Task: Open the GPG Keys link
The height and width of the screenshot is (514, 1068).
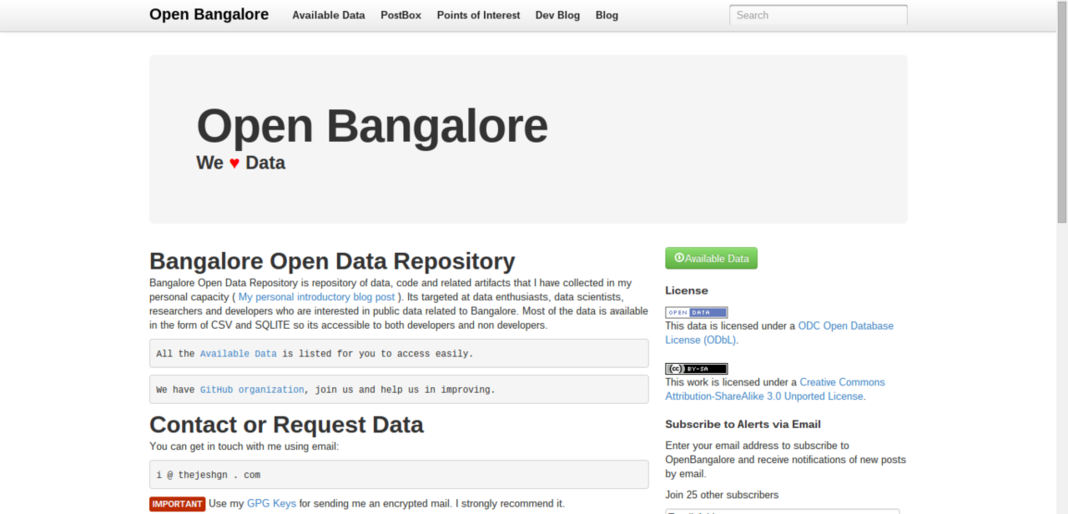Action: 271,504
